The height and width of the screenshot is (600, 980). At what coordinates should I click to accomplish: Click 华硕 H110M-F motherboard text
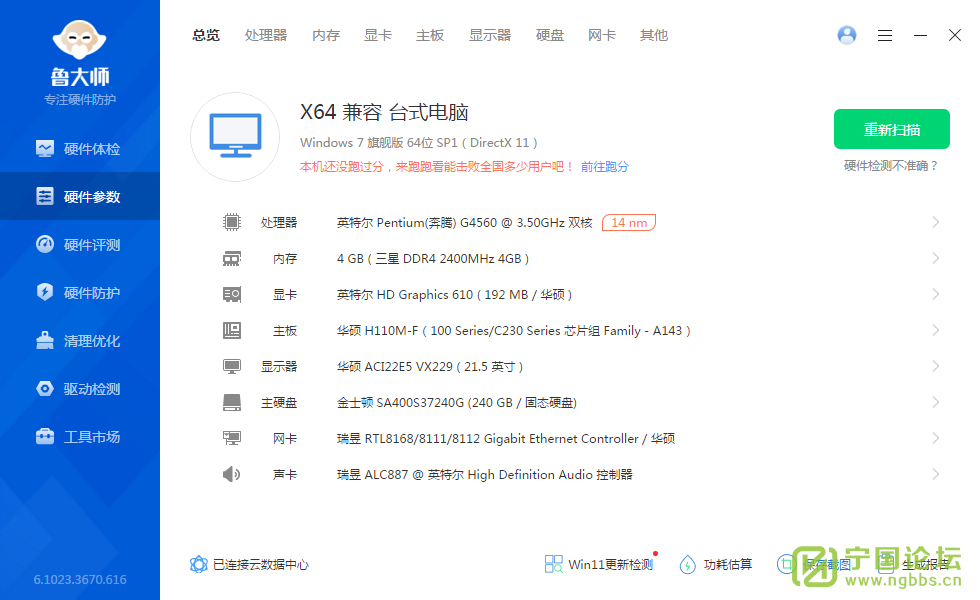513,331
